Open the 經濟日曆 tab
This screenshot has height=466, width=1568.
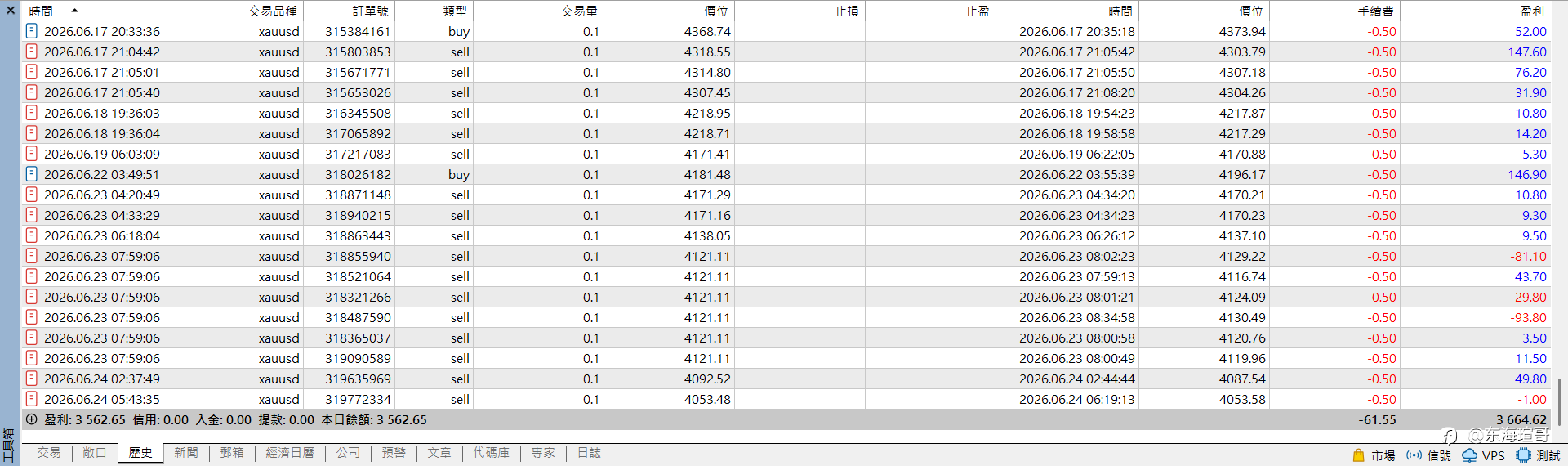point(290,453)
